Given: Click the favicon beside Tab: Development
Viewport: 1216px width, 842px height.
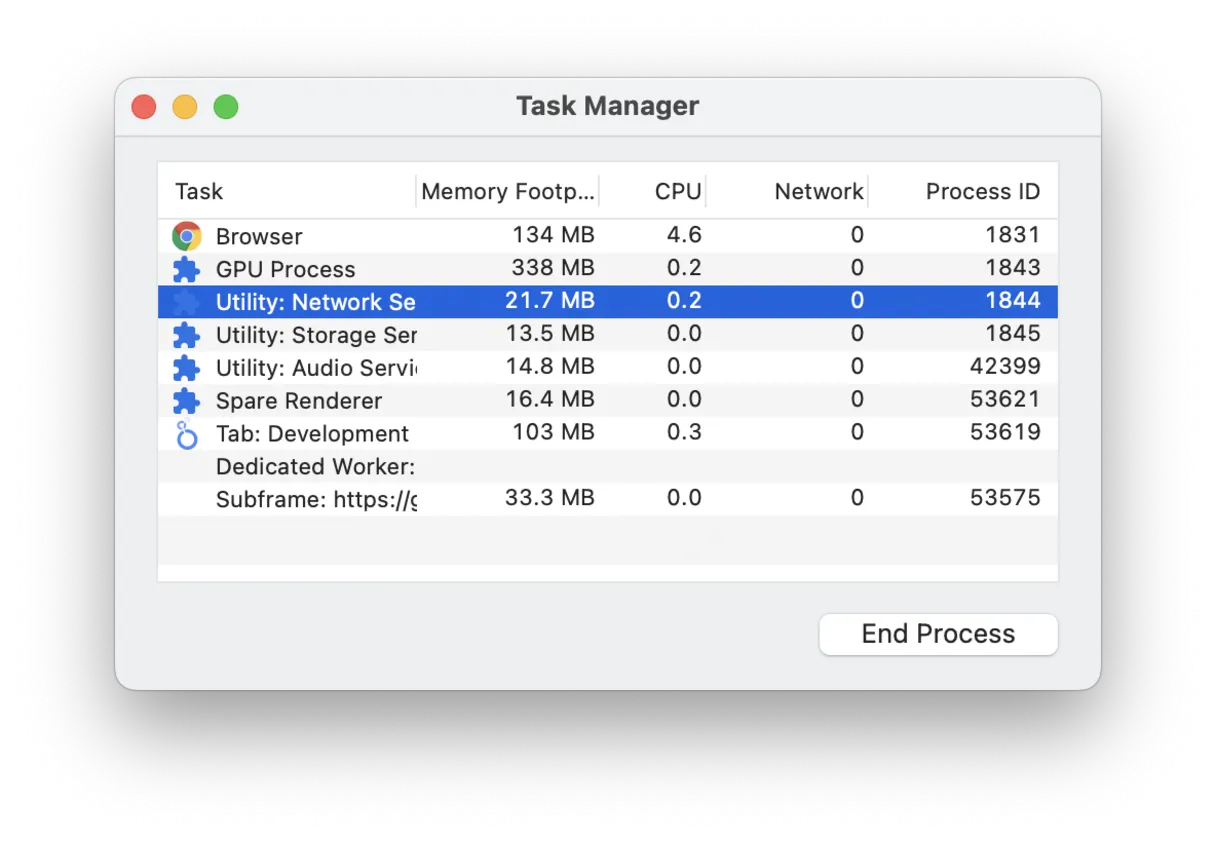Looking at the screenshot, I should click(x=186, y=434).
